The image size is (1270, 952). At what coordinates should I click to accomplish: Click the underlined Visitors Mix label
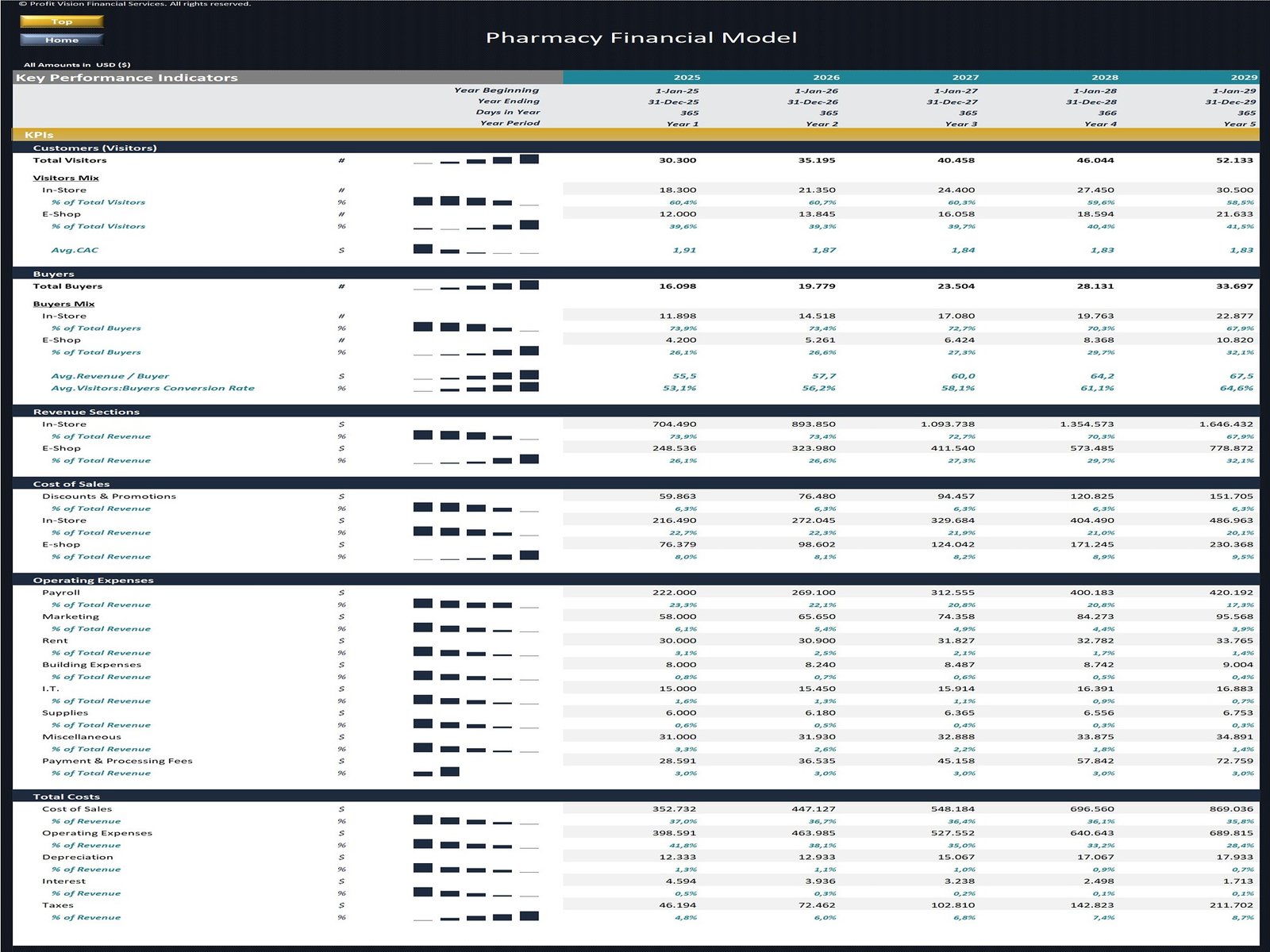pos(66,178)
